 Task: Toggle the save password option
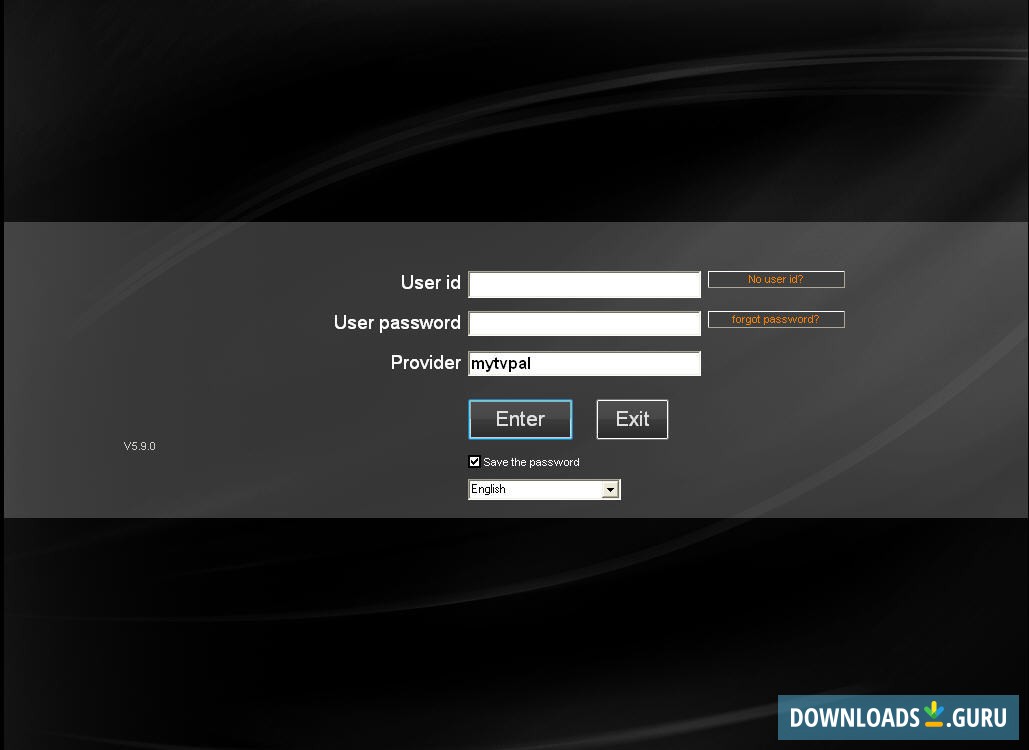pos(474,461)
